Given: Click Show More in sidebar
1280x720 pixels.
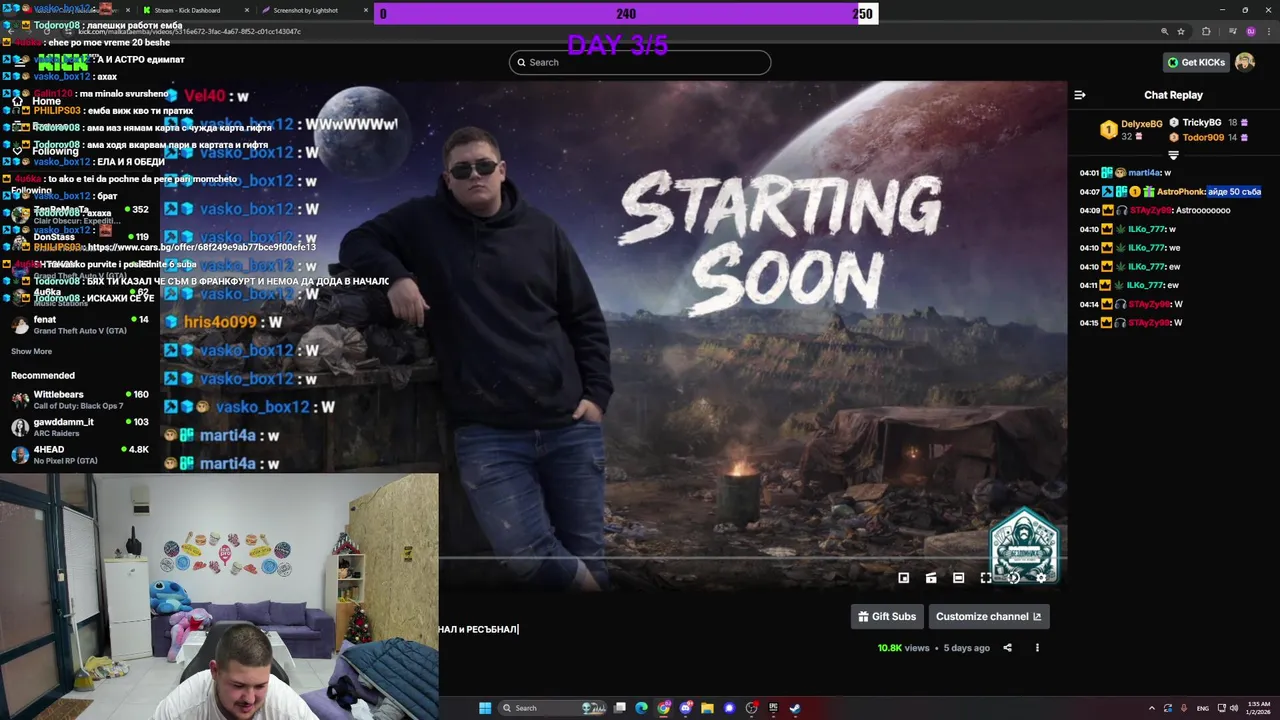Looking at the screenshot, I should point(31,352).
